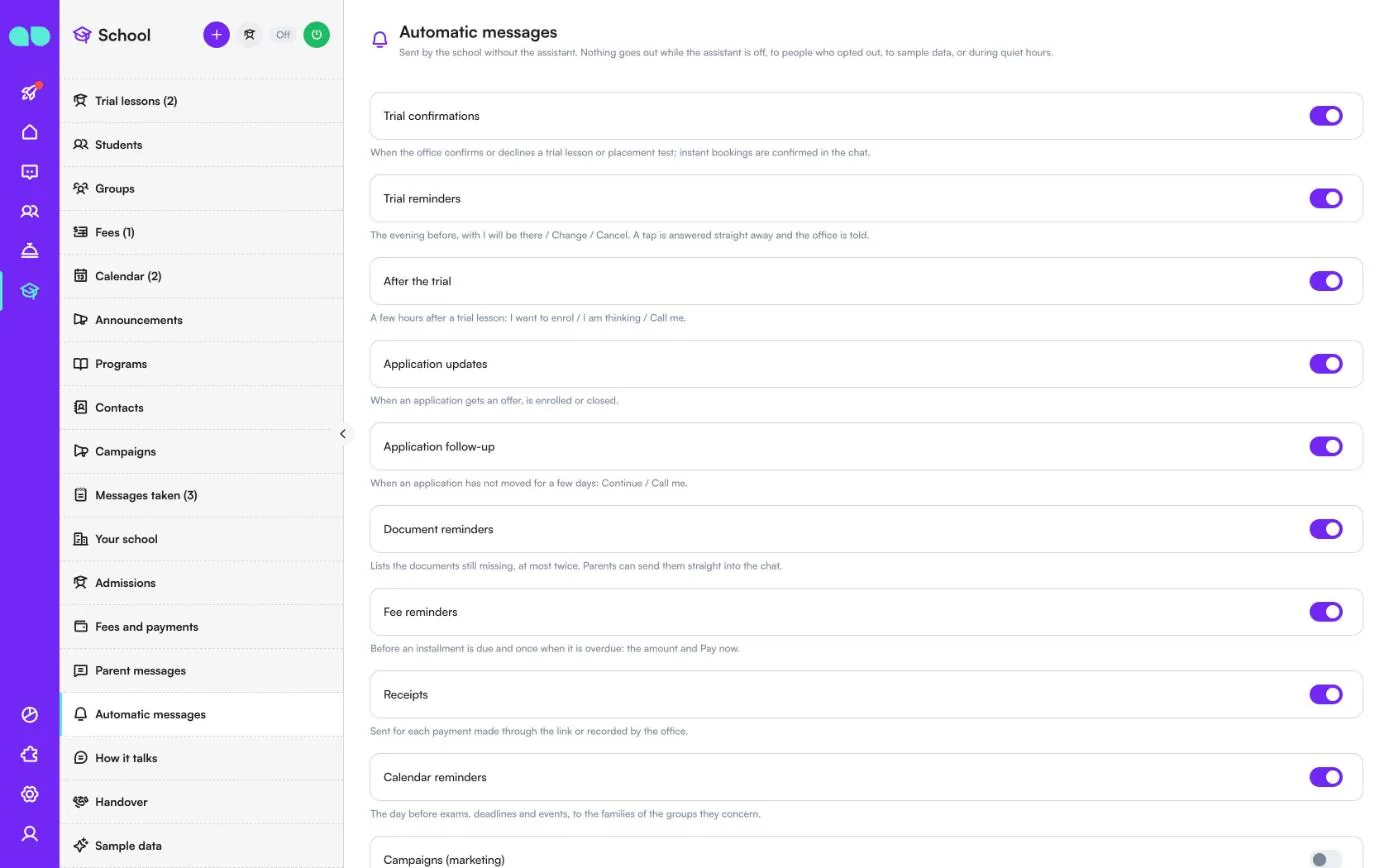Open the puzzle piece integrations icon
The image size is (1389, 868).
30,754
